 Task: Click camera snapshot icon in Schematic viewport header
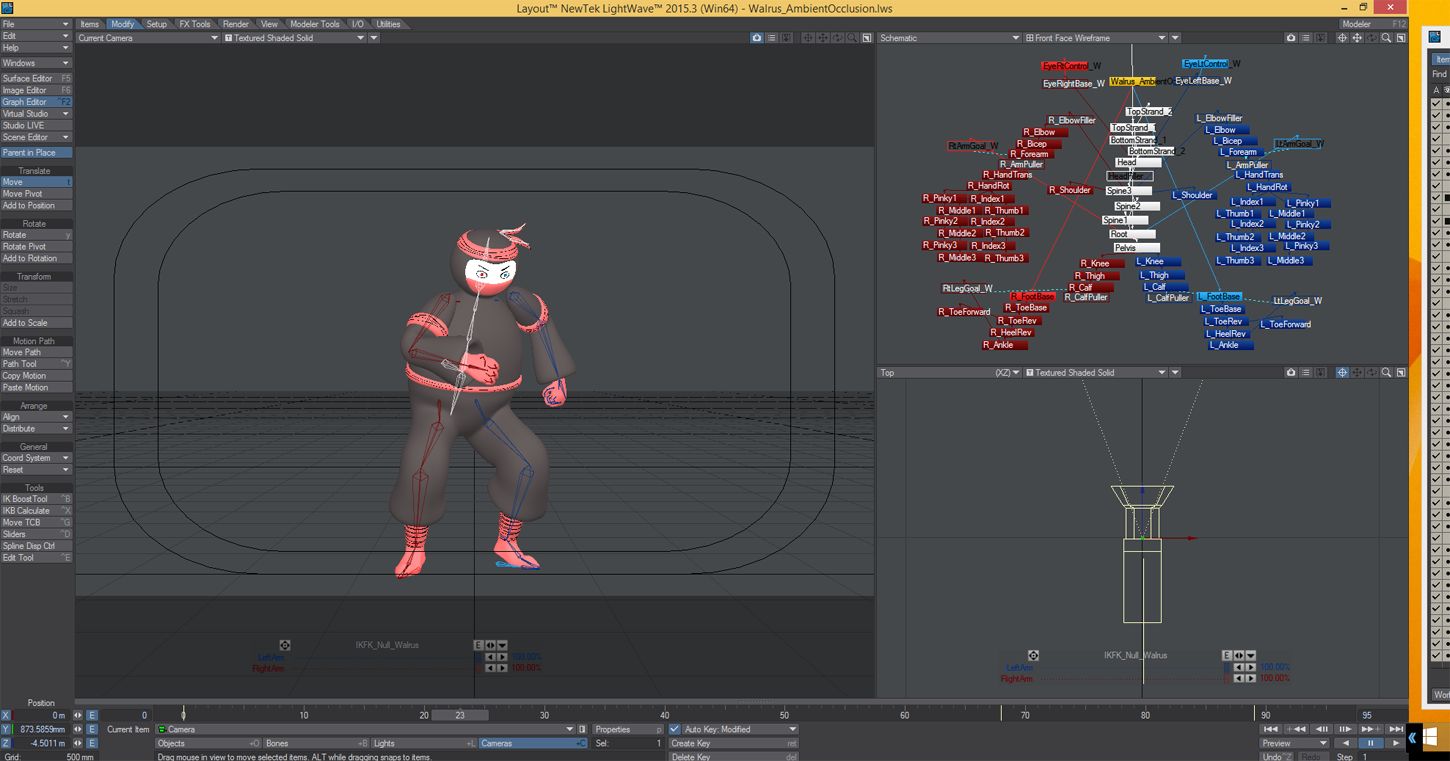click(1291, 38)
